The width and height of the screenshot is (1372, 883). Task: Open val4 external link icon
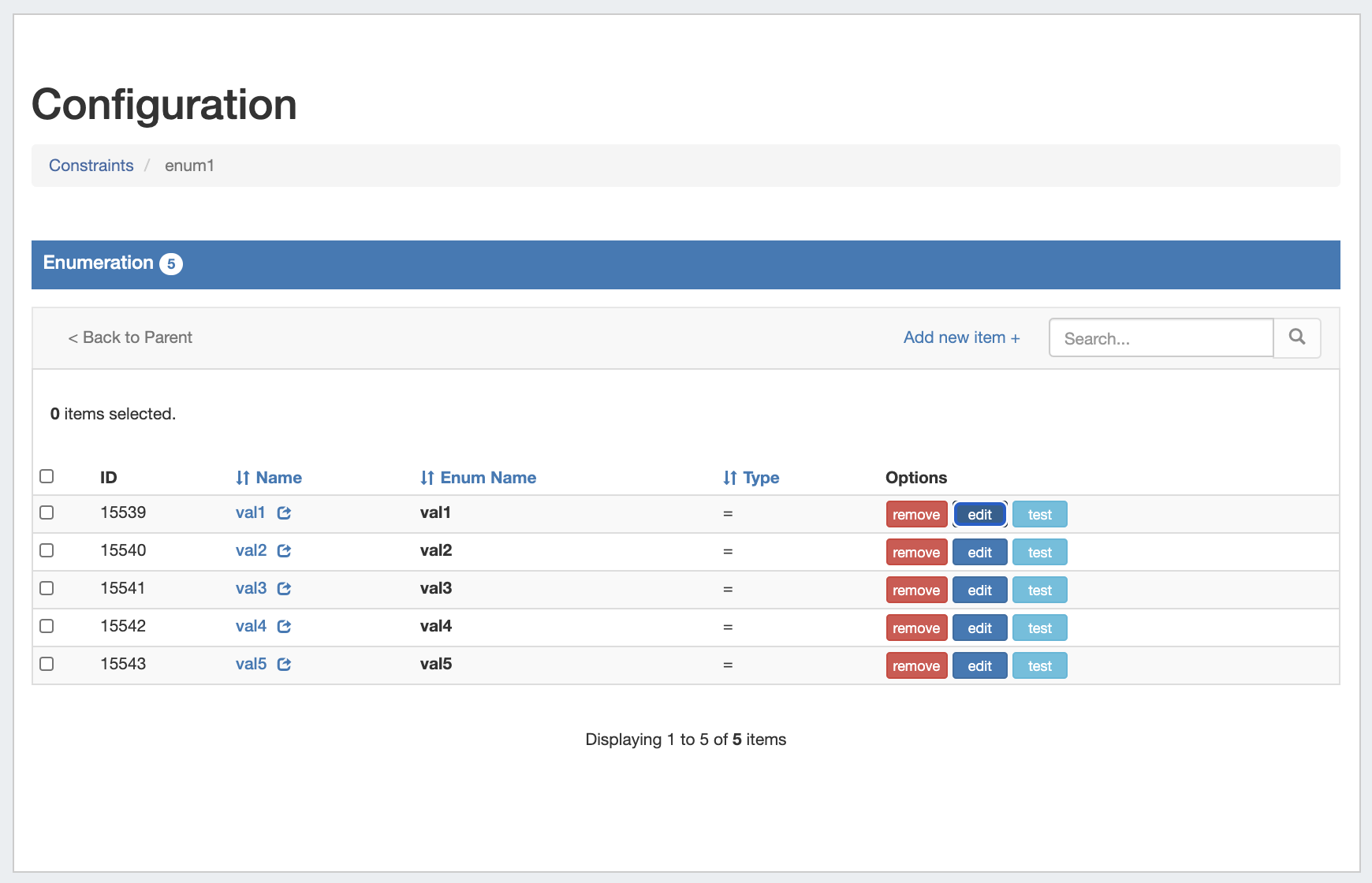click(285, 627)
